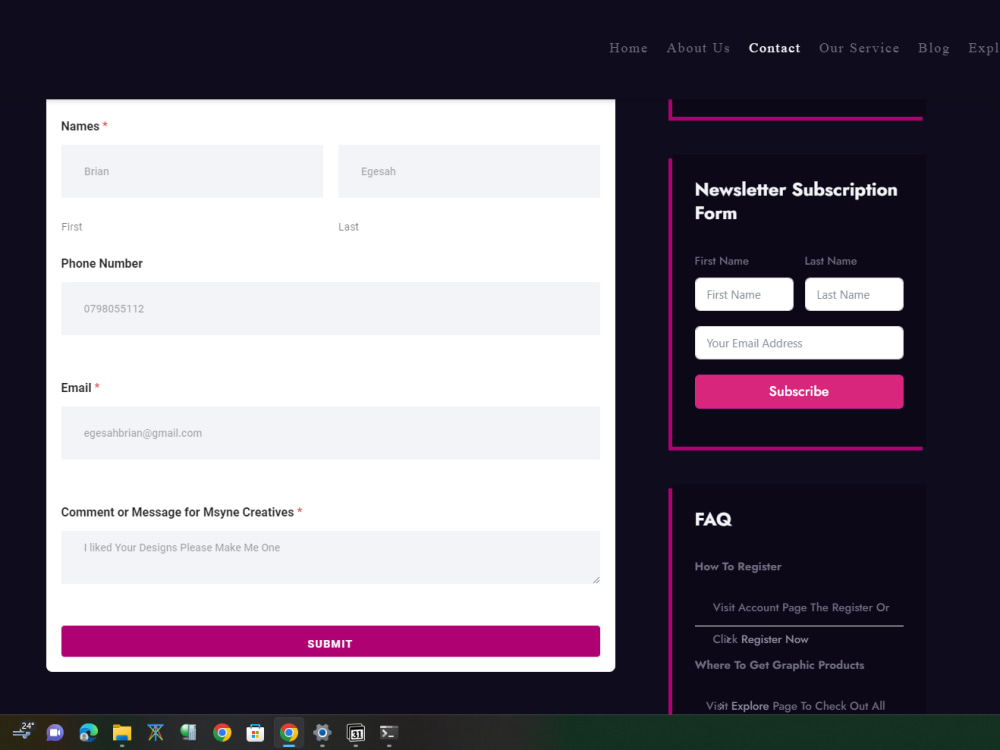
Task: Select "Our Service" in the top navigation
Action: point(859,47)
